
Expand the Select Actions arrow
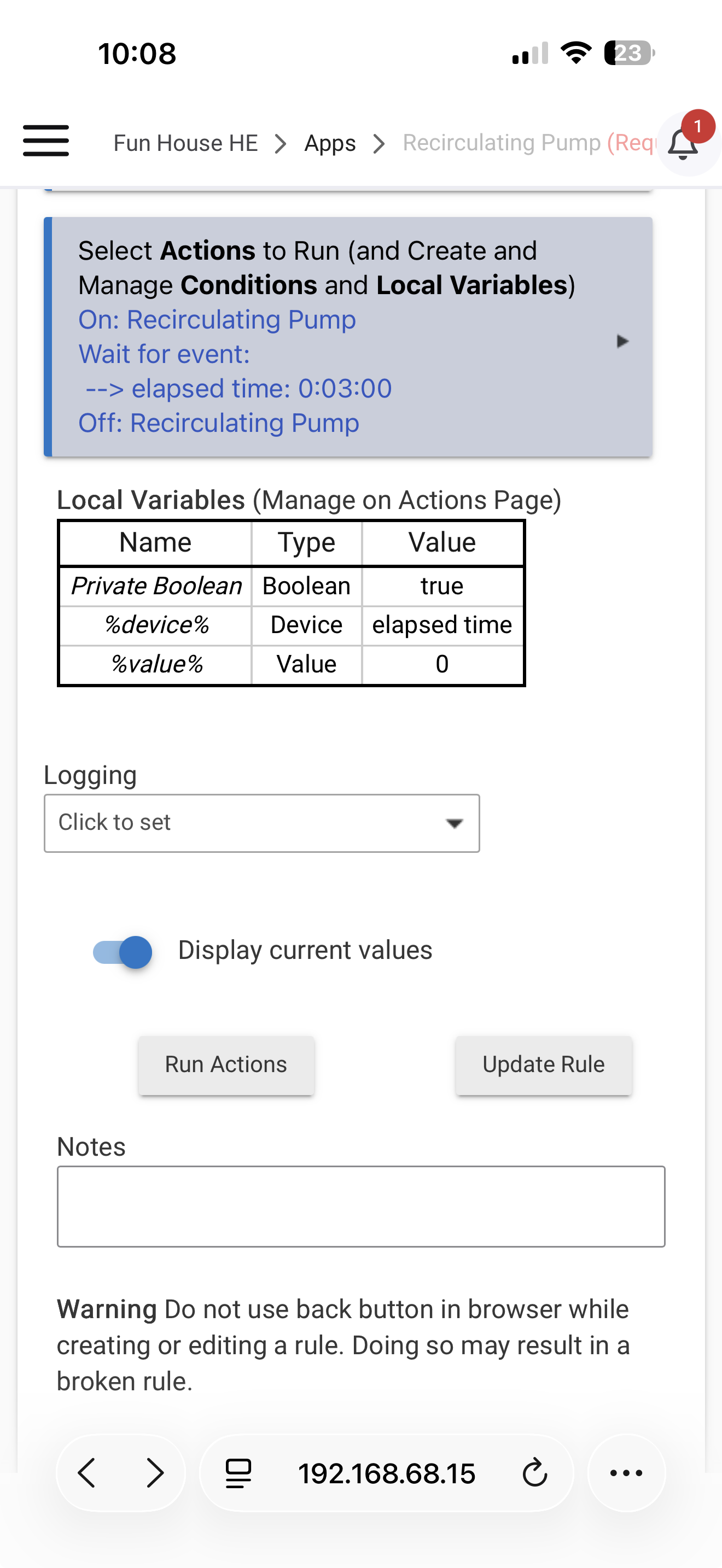[621, 341]
